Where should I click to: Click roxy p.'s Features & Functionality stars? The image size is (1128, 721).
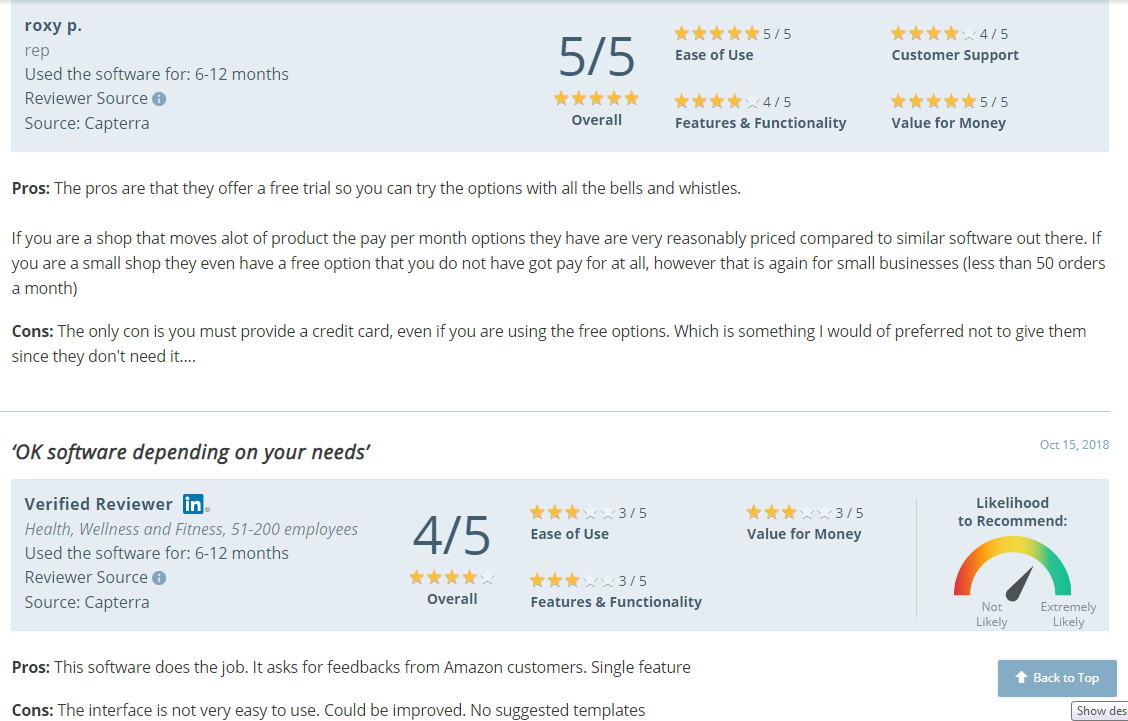coord(717,101)
